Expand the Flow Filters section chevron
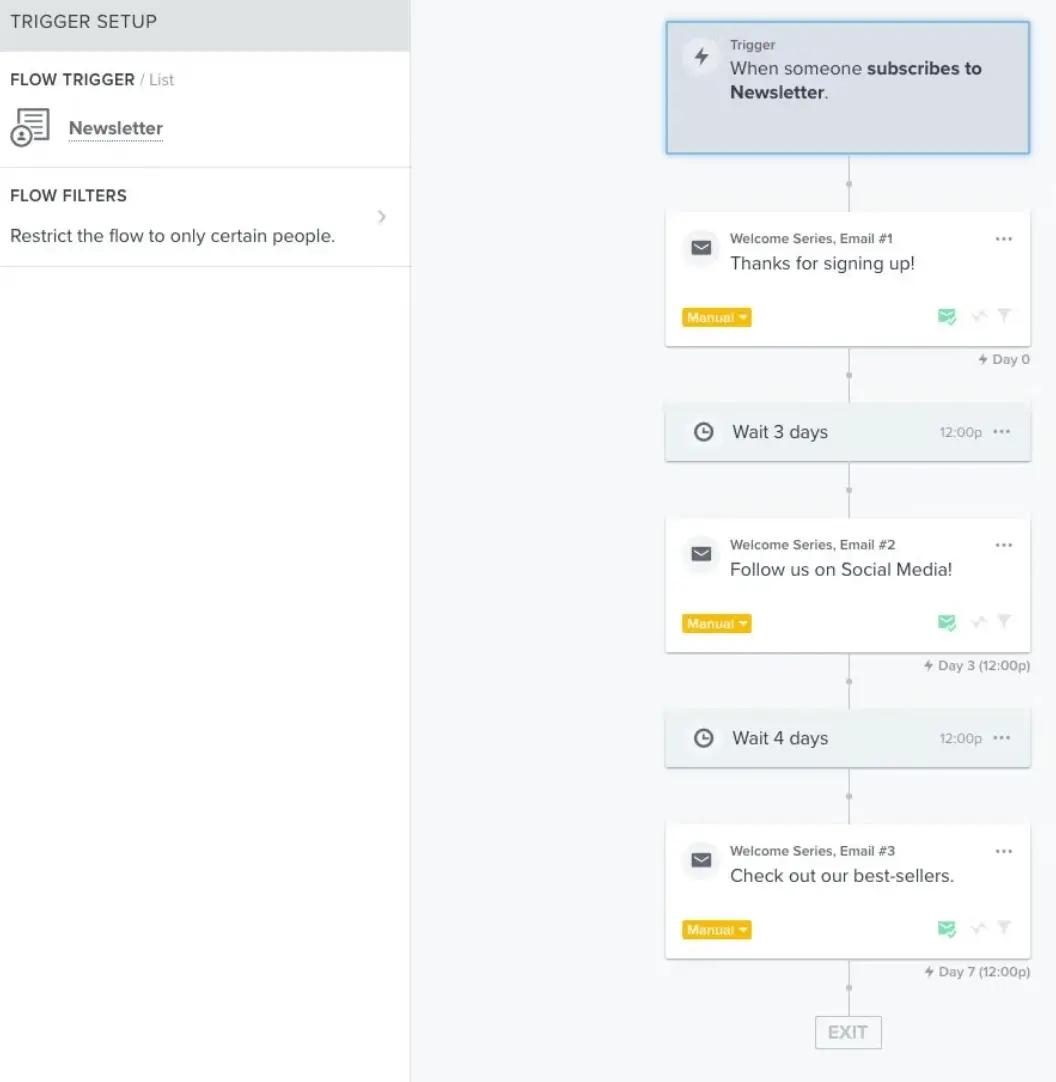Viewport: 1056px width, 1082px height. coord(381,216)
